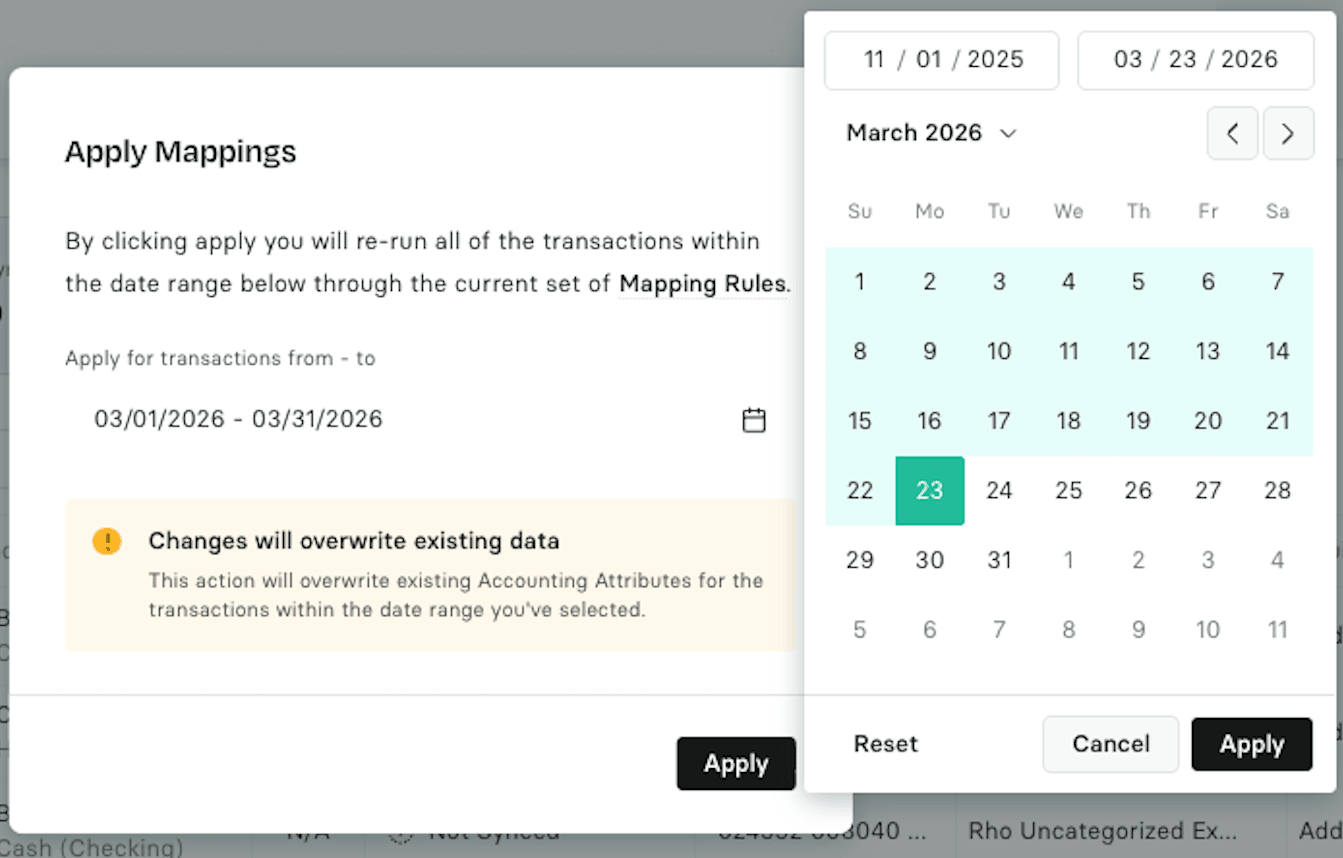Click the greyed April 4 date
The image size is (1343, 858).
click(x=1277, y=560)
